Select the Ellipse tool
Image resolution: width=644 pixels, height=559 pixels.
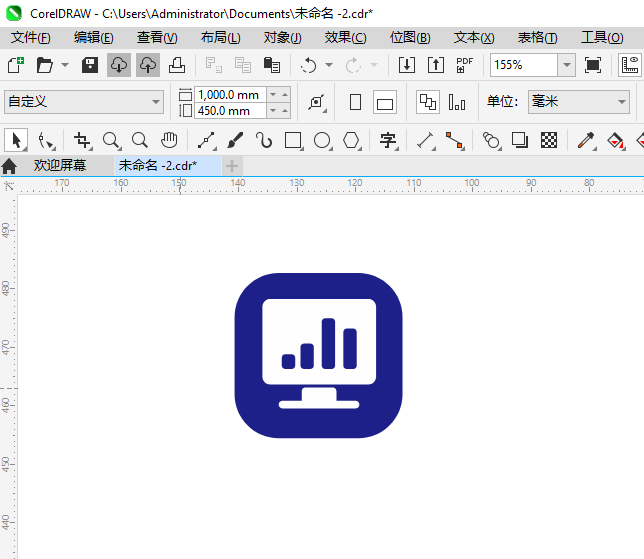322,140
